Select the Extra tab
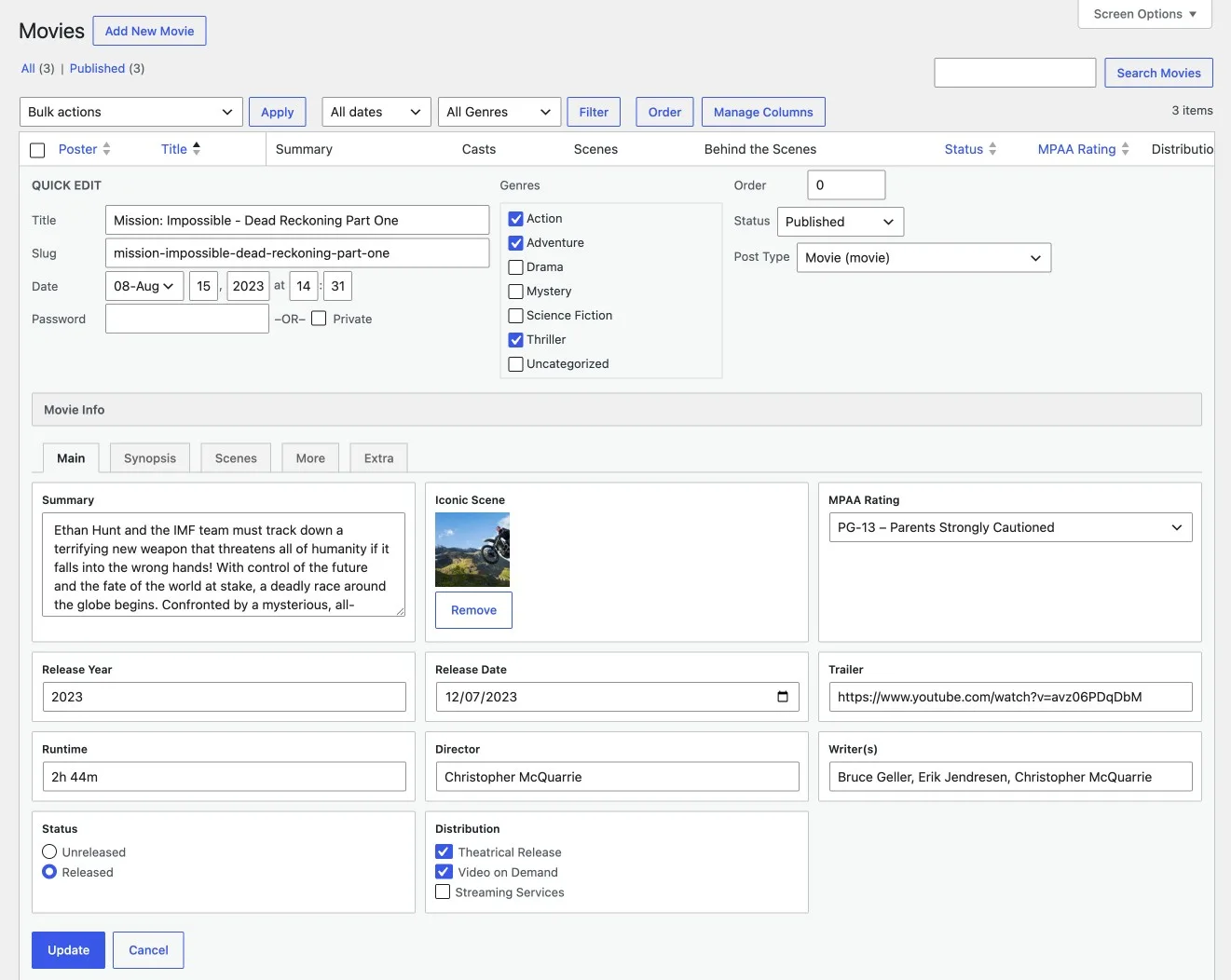Screen dimensions: 1231x980 point(379,458)
